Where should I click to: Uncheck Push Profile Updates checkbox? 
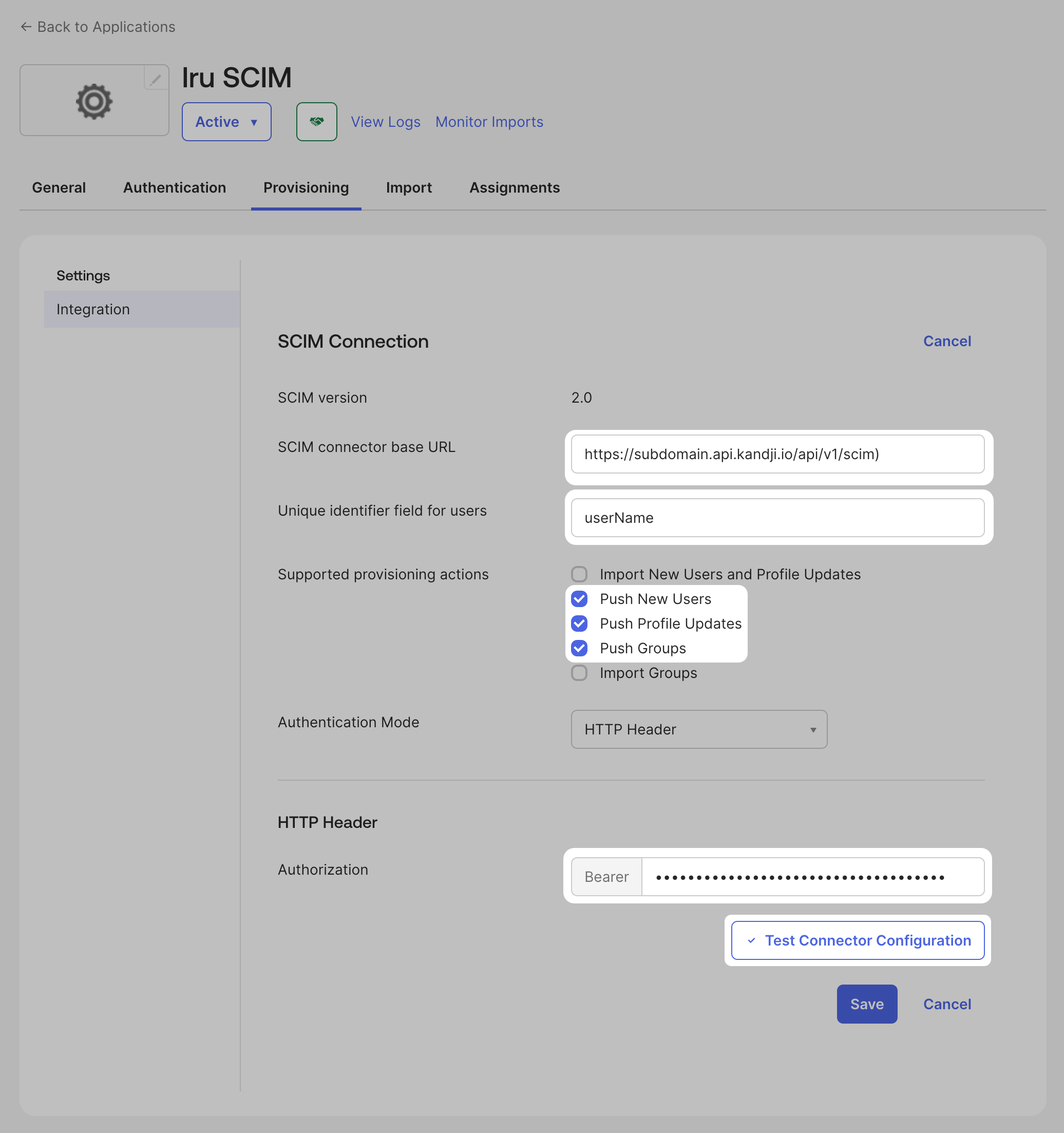coord(579,623)
